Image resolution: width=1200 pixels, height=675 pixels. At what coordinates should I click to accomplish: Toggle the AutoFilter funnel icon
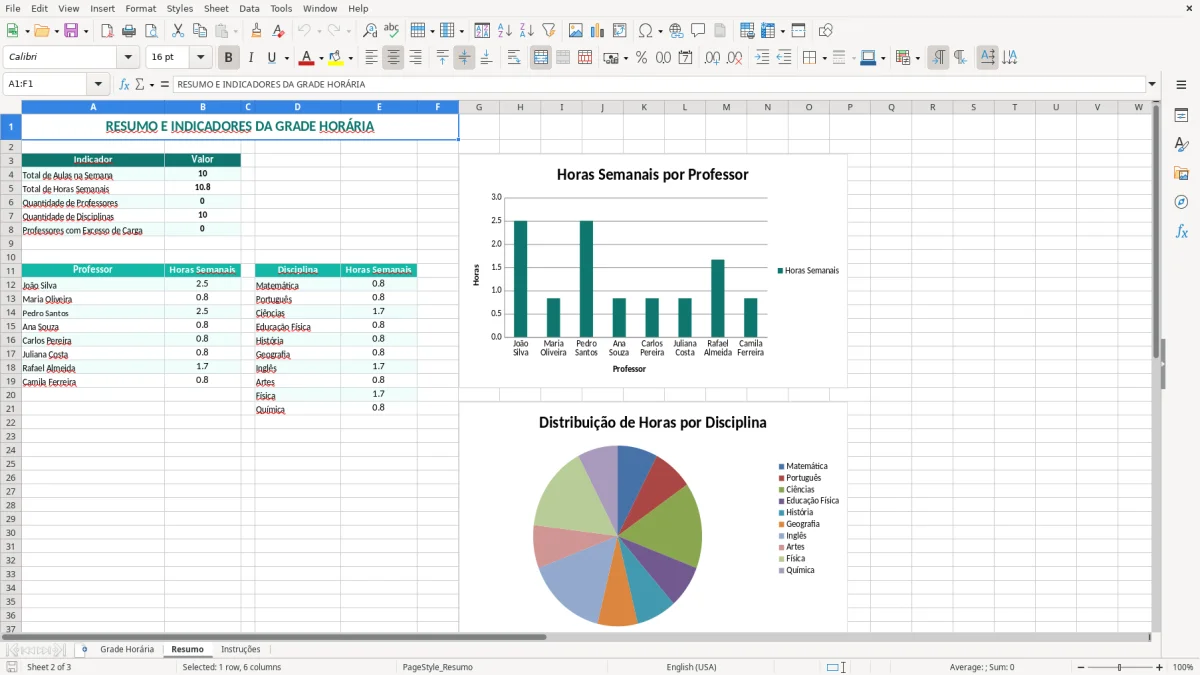click(x=549, y=31)
